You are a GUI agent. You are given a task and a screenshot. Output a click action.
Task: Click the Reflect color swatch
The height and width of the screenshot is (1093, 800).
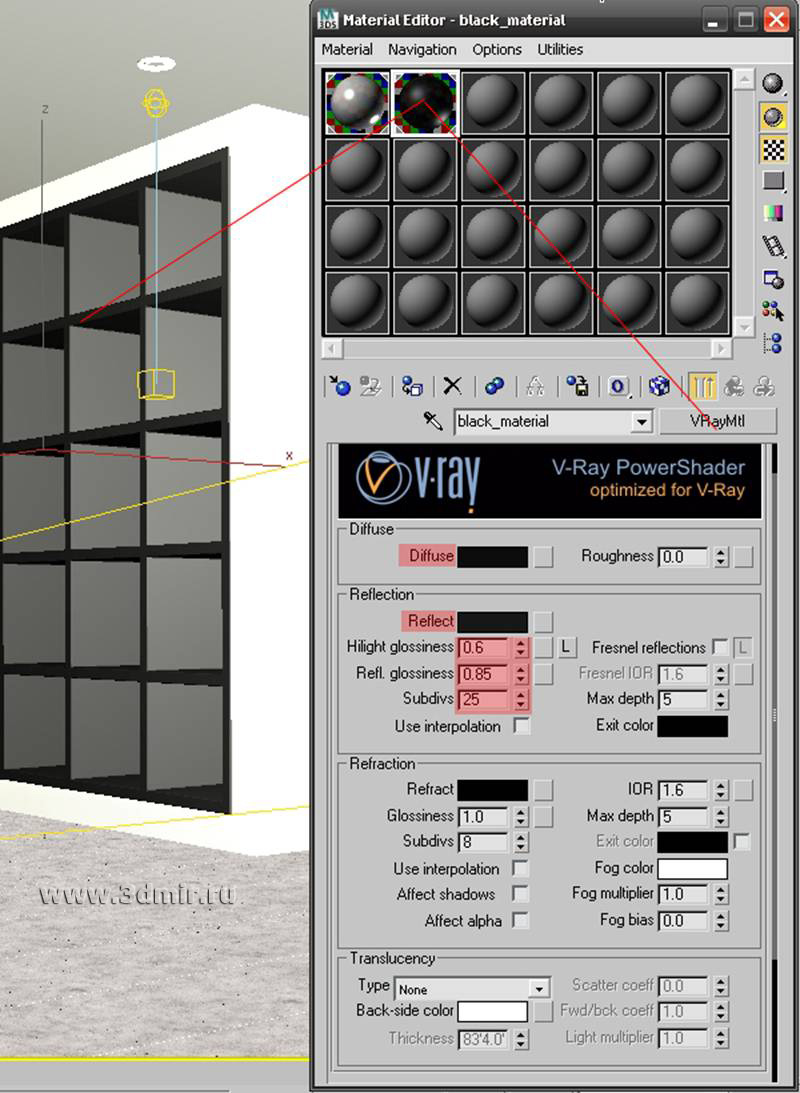tap(493, 622)
